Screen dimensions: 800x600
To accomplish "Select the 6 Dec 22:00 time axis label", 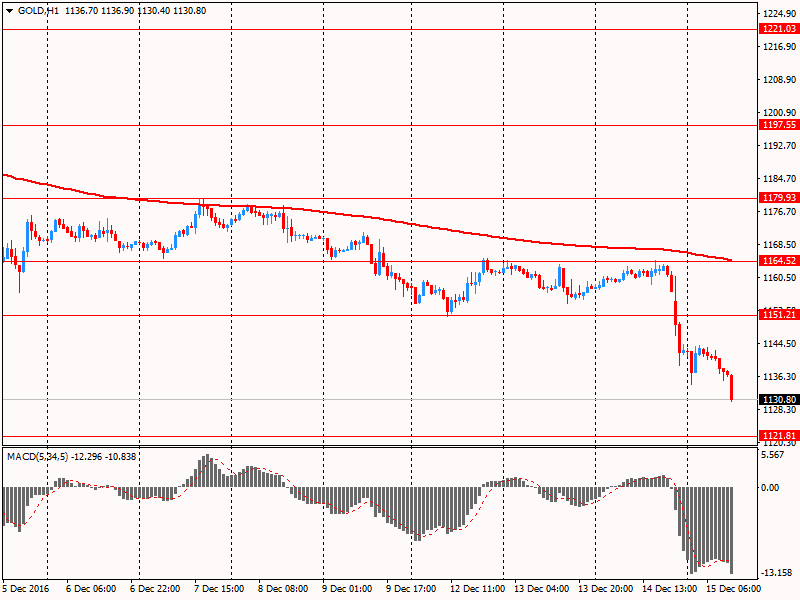I will point(155,588).
